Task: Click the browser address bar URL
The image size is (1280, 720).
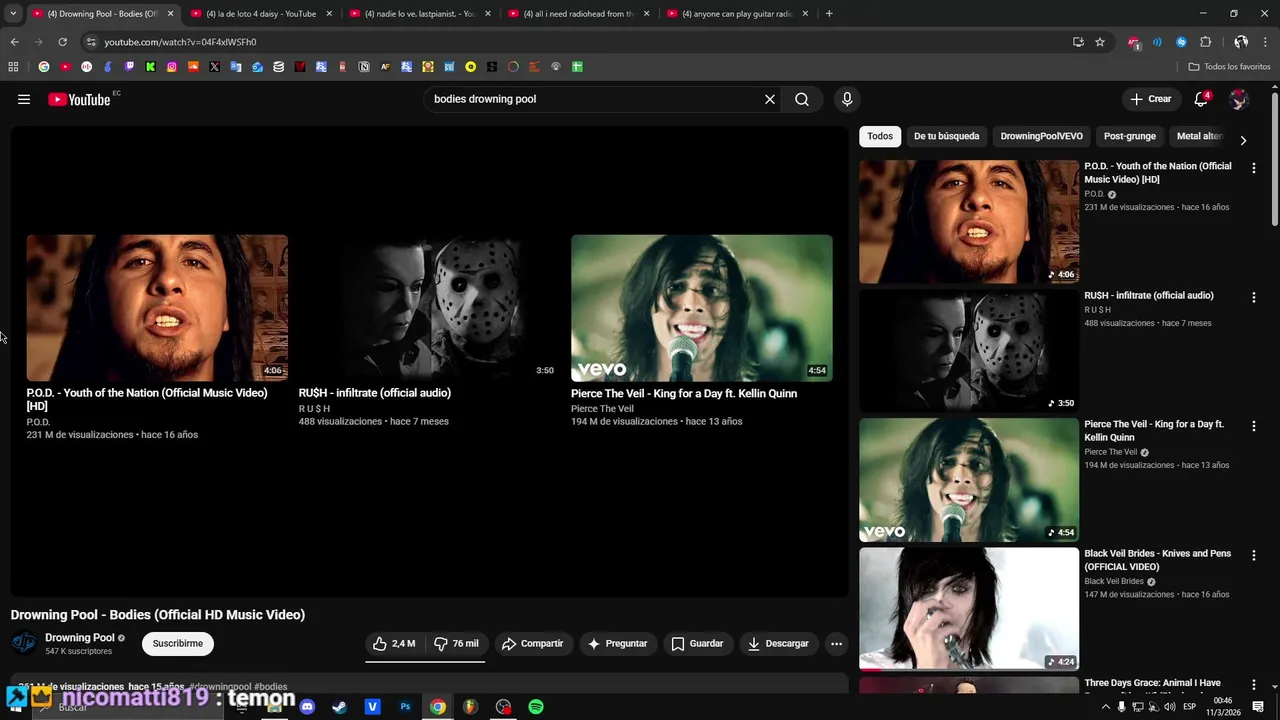Action: click(180, 42)
